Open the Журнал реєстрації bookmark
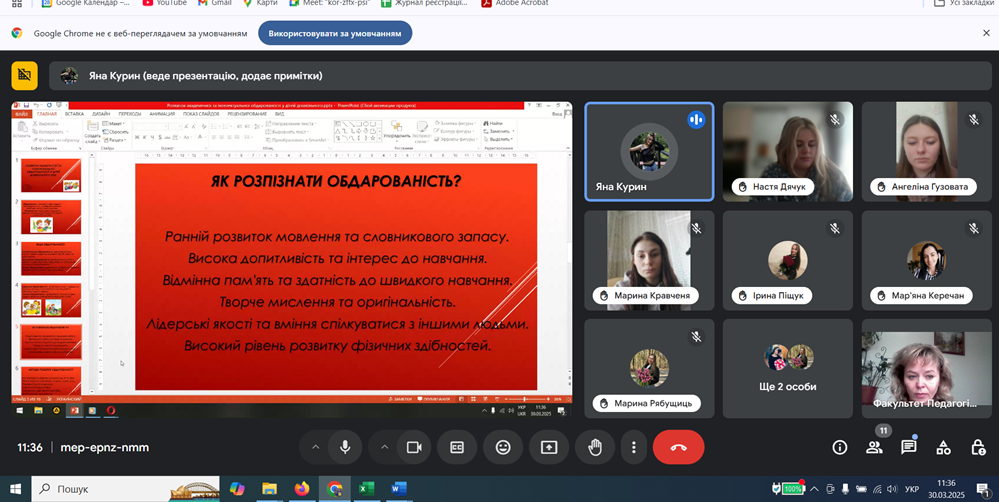This screenshot has height=502, width=999. click(424, 3)
